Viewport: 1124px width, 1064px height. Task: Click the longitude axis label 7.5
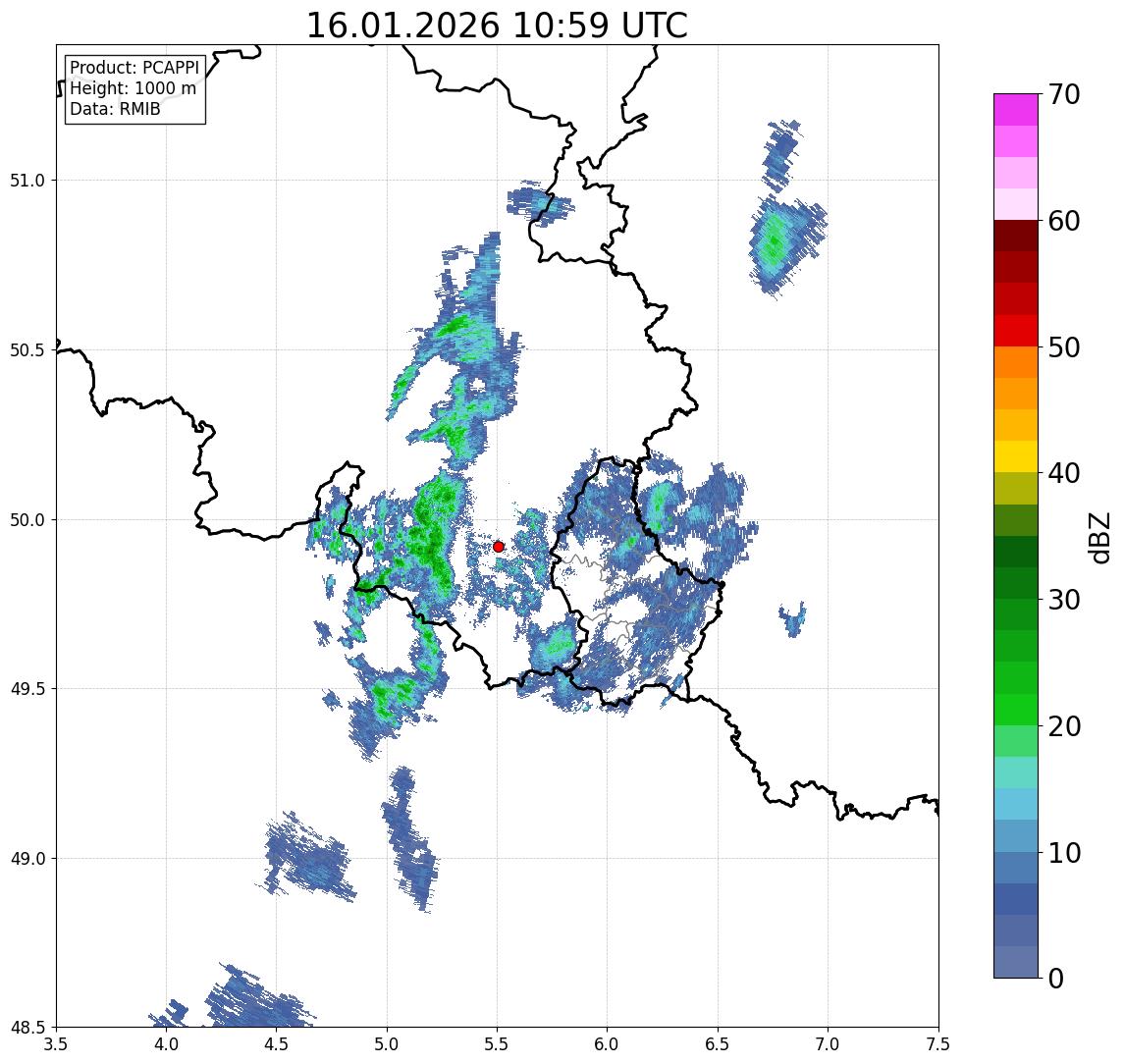click(x=938, y=1044)
